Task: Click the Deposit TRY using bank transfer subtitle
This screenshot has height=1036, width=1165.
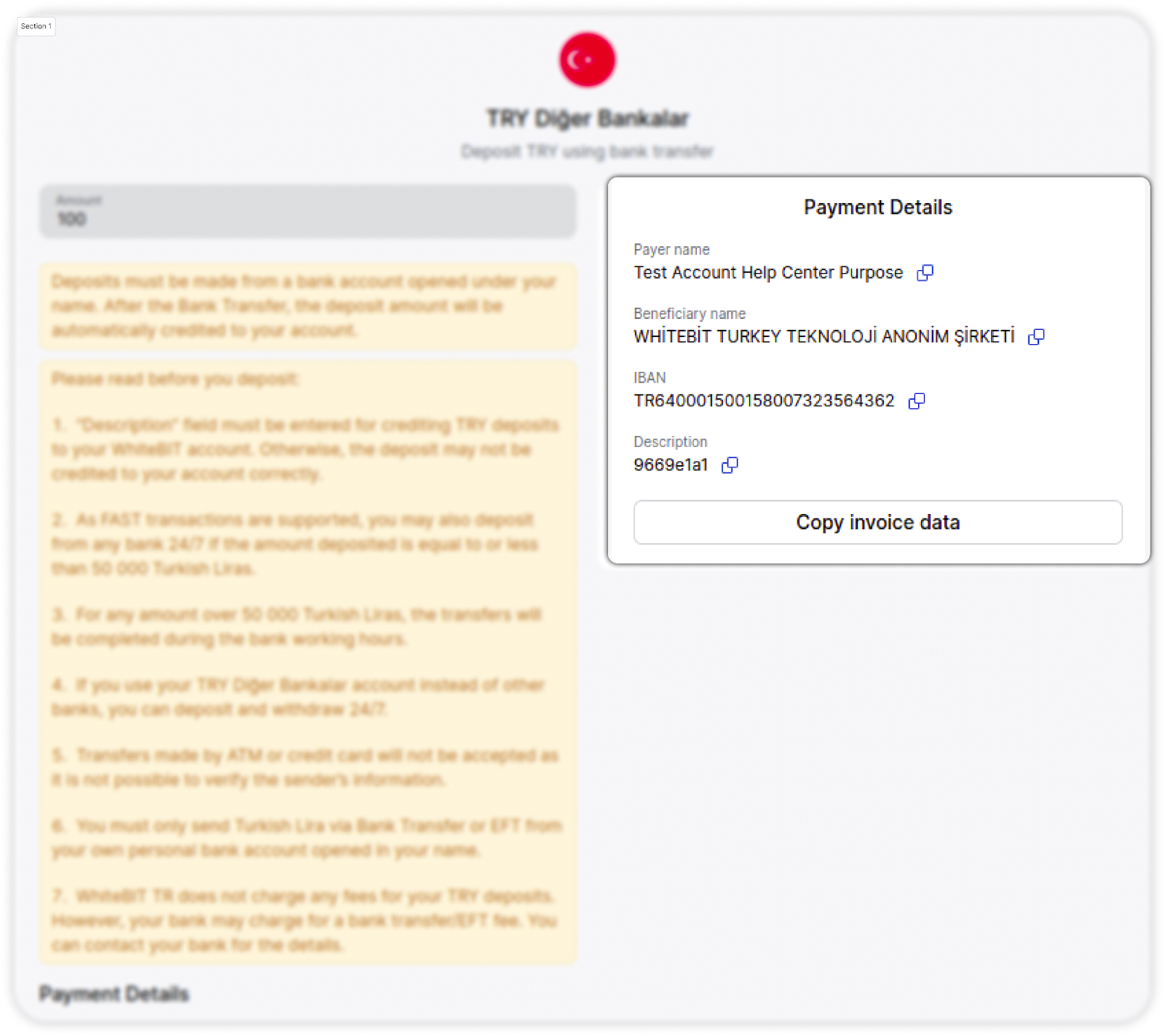Action: [587, 151]
